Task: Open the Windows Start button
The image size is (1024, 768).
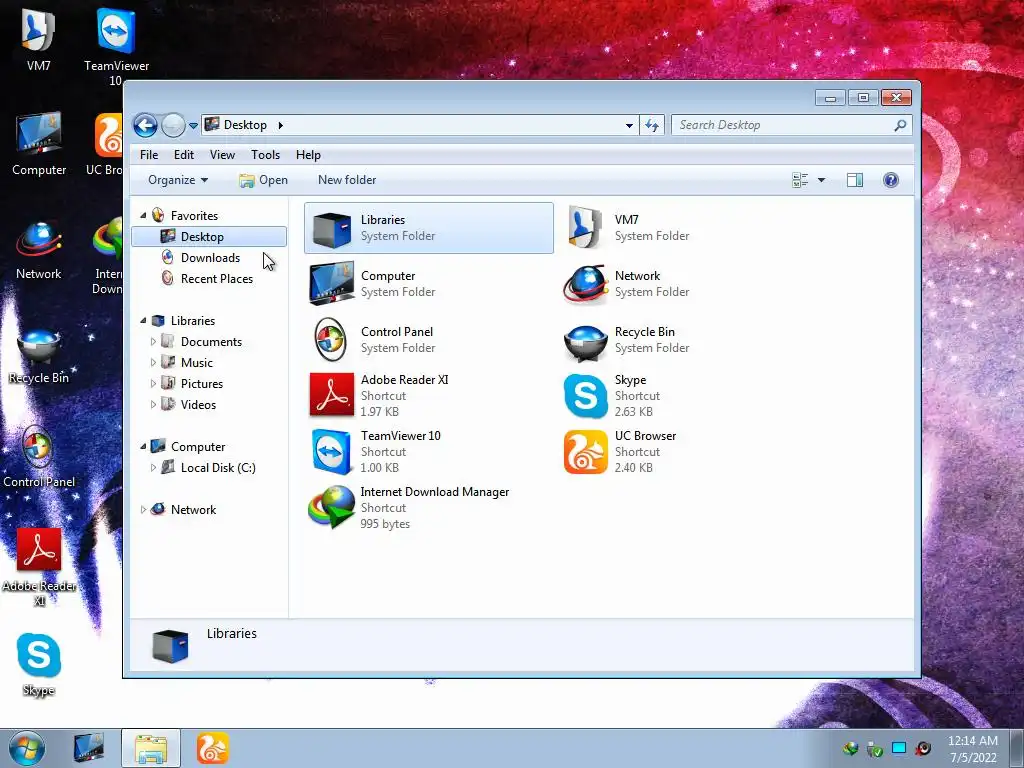Action: pos(27,748)
